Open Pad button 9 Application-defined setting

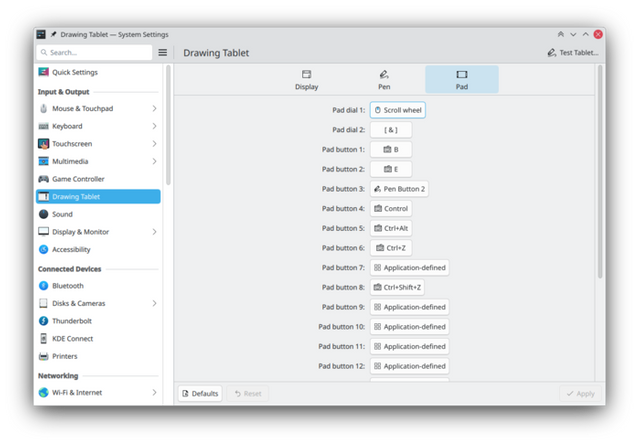[409, 307]
